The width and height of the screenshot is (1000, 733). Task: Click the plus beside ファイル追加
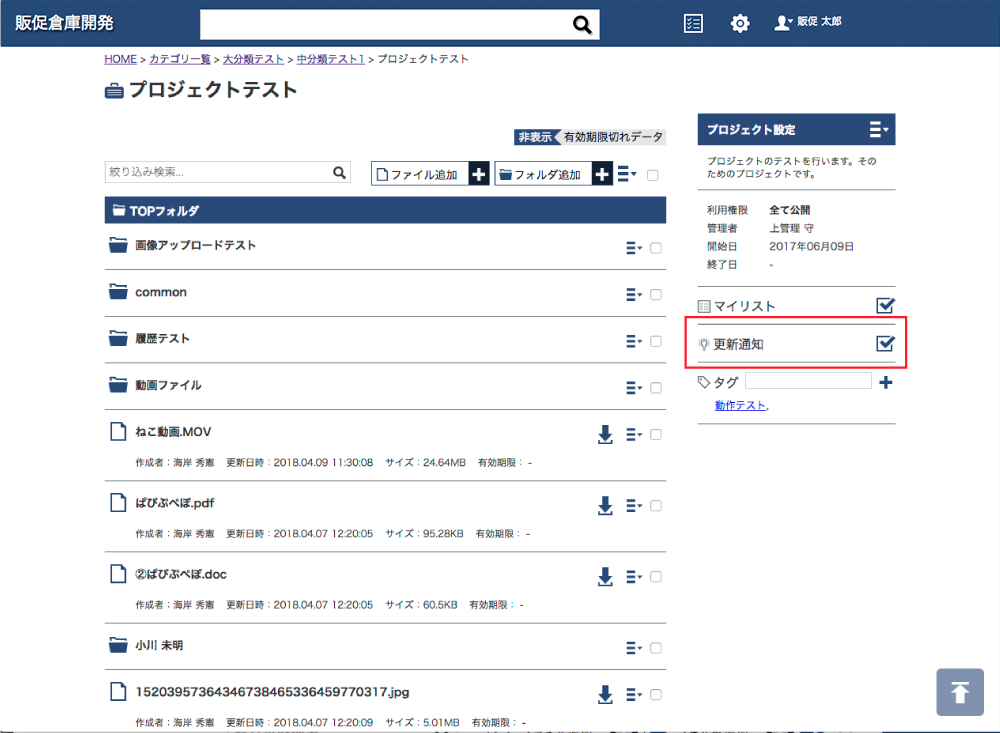click(x=478, y=174)
